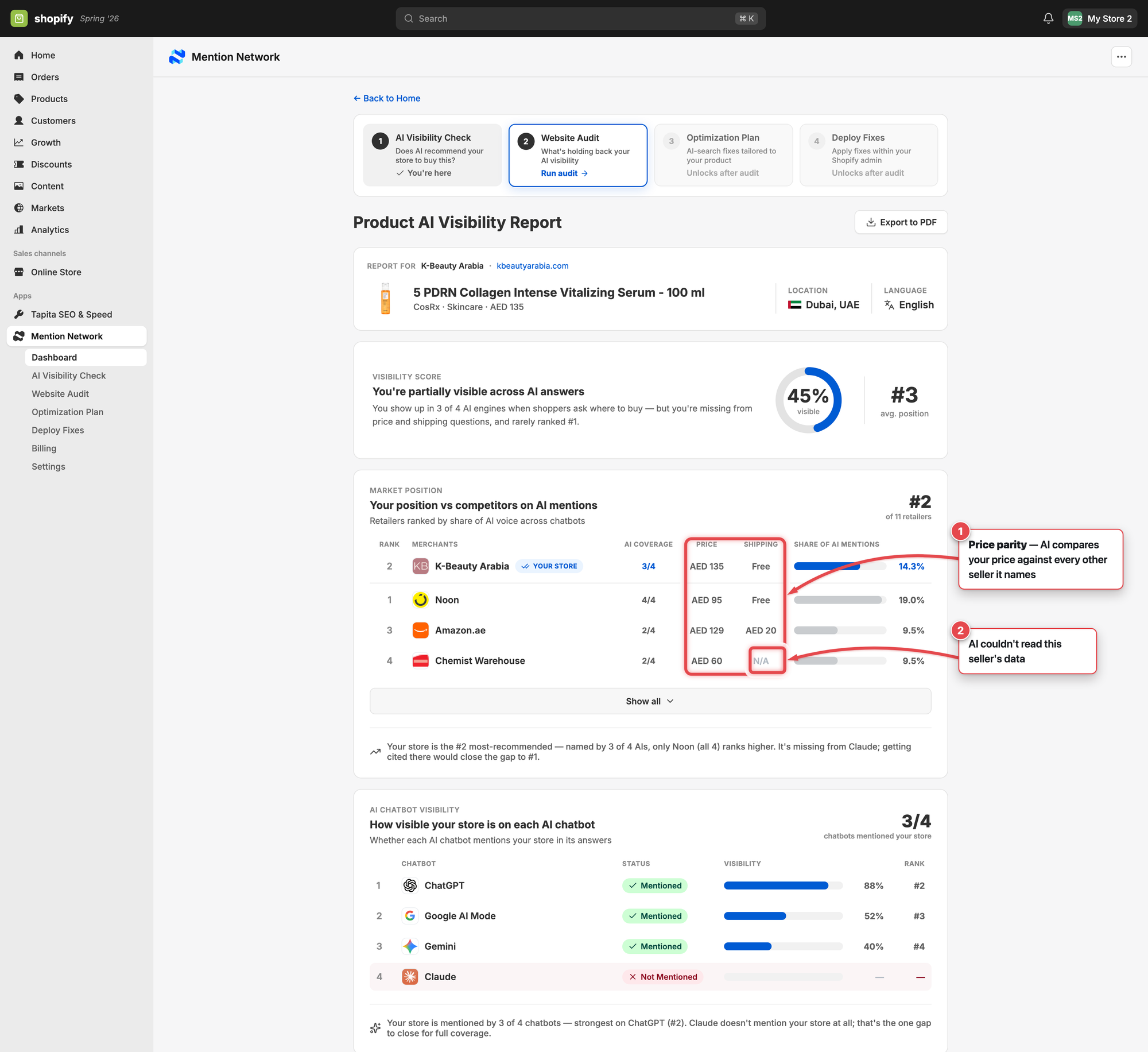Click the K-Beauty Arabia KB avatar
Viewport: 1148px width, 1052px height.
coord(420,566)
